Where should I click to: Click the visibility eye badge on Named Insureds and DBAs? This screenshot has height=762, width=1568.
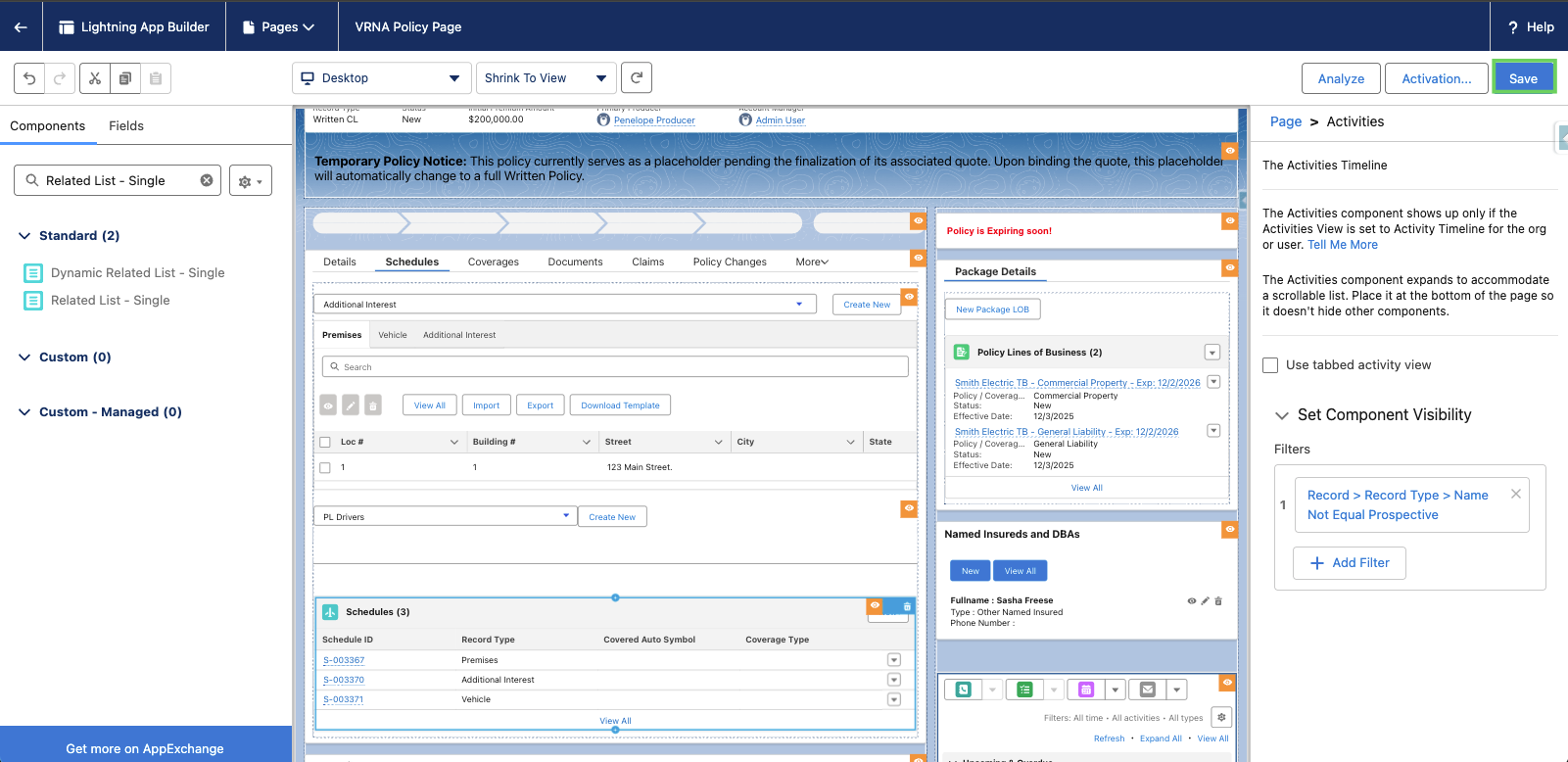[x=1229, y=530]
